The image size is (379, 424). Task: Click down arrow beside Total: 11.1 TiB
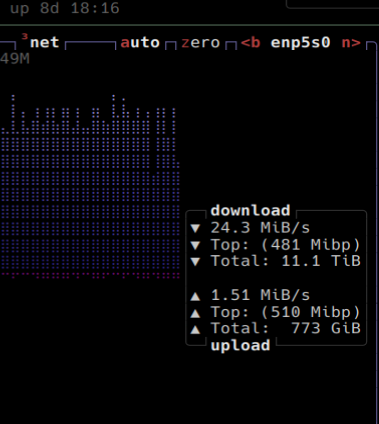coord(195,262)
